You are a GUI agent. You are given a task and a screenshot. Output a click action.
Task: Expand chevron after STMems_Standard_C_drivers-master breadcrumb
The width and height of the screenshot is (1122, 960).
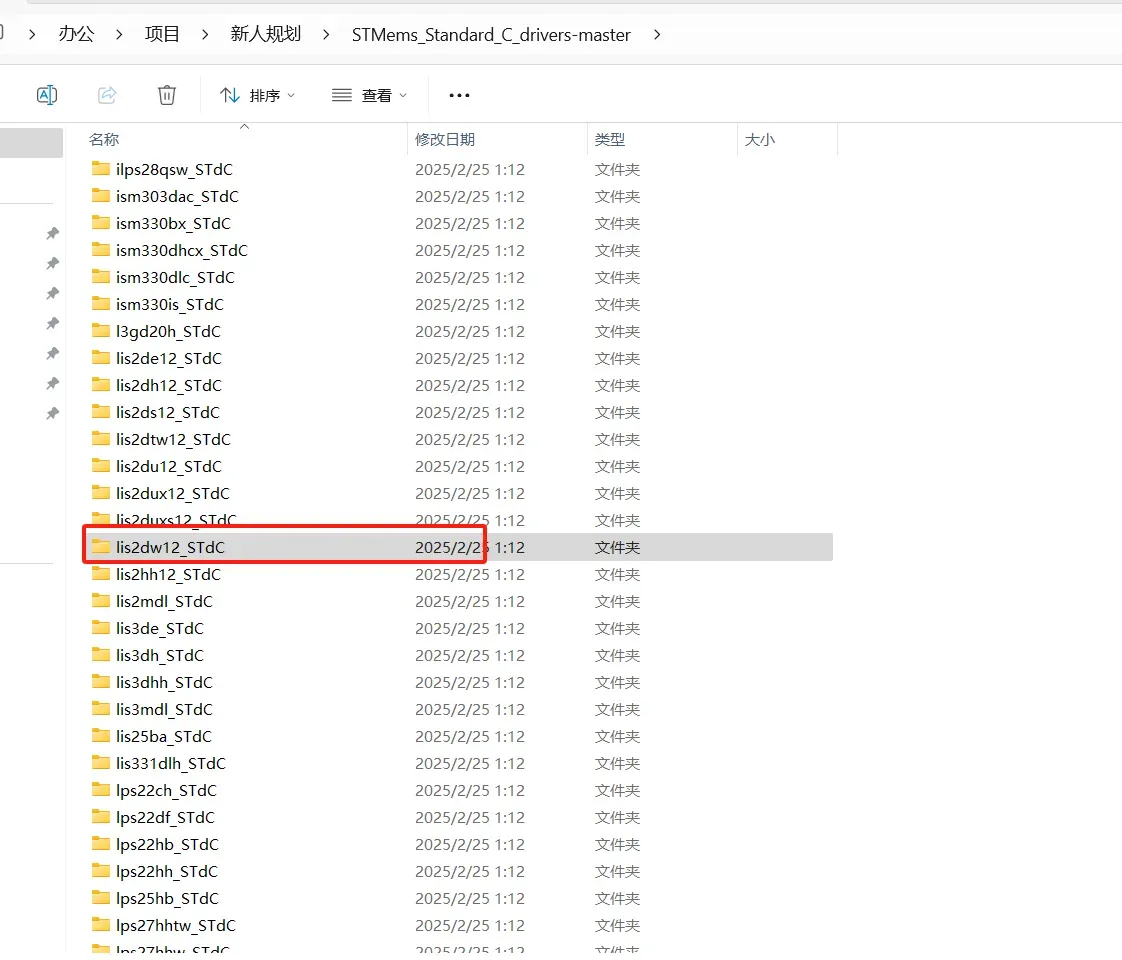pos(657,34)
